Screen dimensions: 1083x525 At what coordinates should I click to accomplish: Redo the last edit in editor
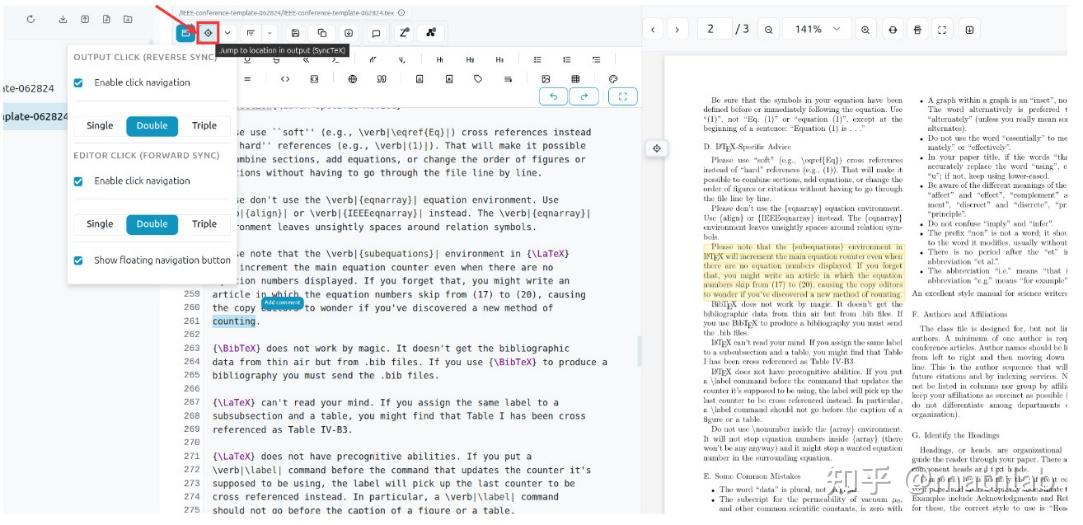[584, 97]
